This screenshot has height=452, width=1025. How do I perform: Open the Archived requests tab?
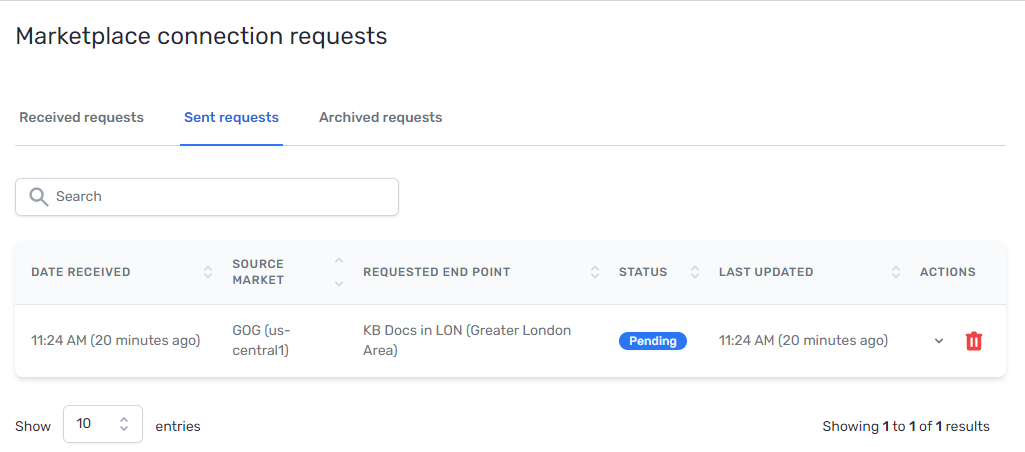click(x=380, y=117)
